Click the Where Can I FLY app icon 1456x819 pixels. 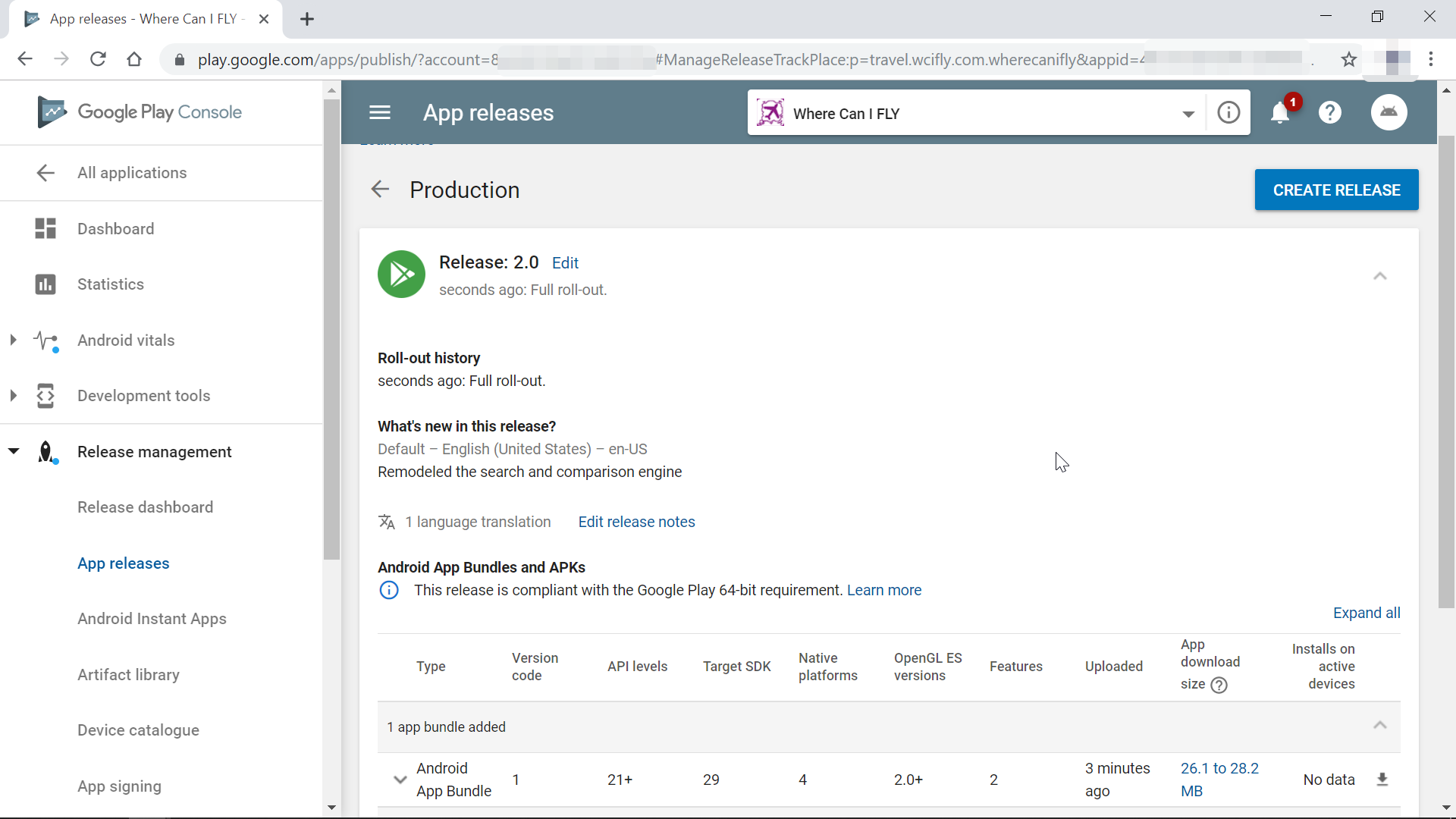[x=770, y=113]
